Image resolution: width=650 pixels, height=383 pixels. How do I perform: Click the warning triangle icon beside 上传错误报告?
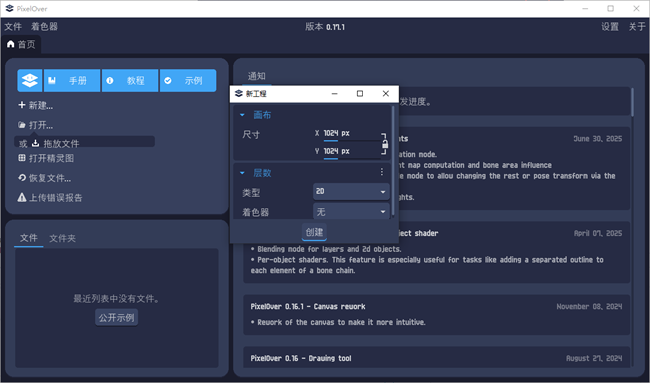pos(22,197)
